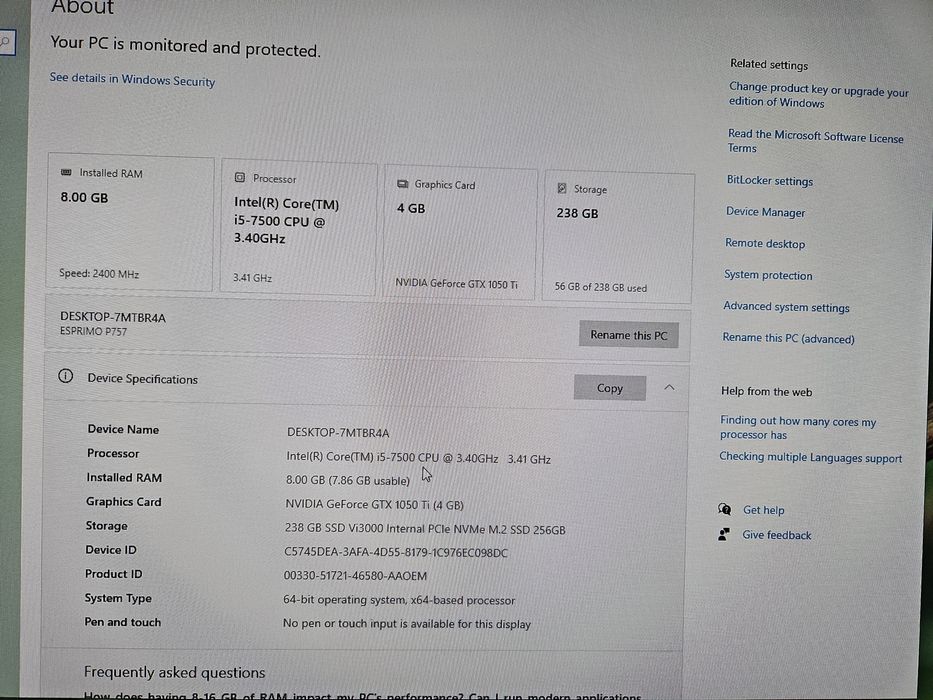
Task: Open BitLocker settings
Action: point(769,181)
